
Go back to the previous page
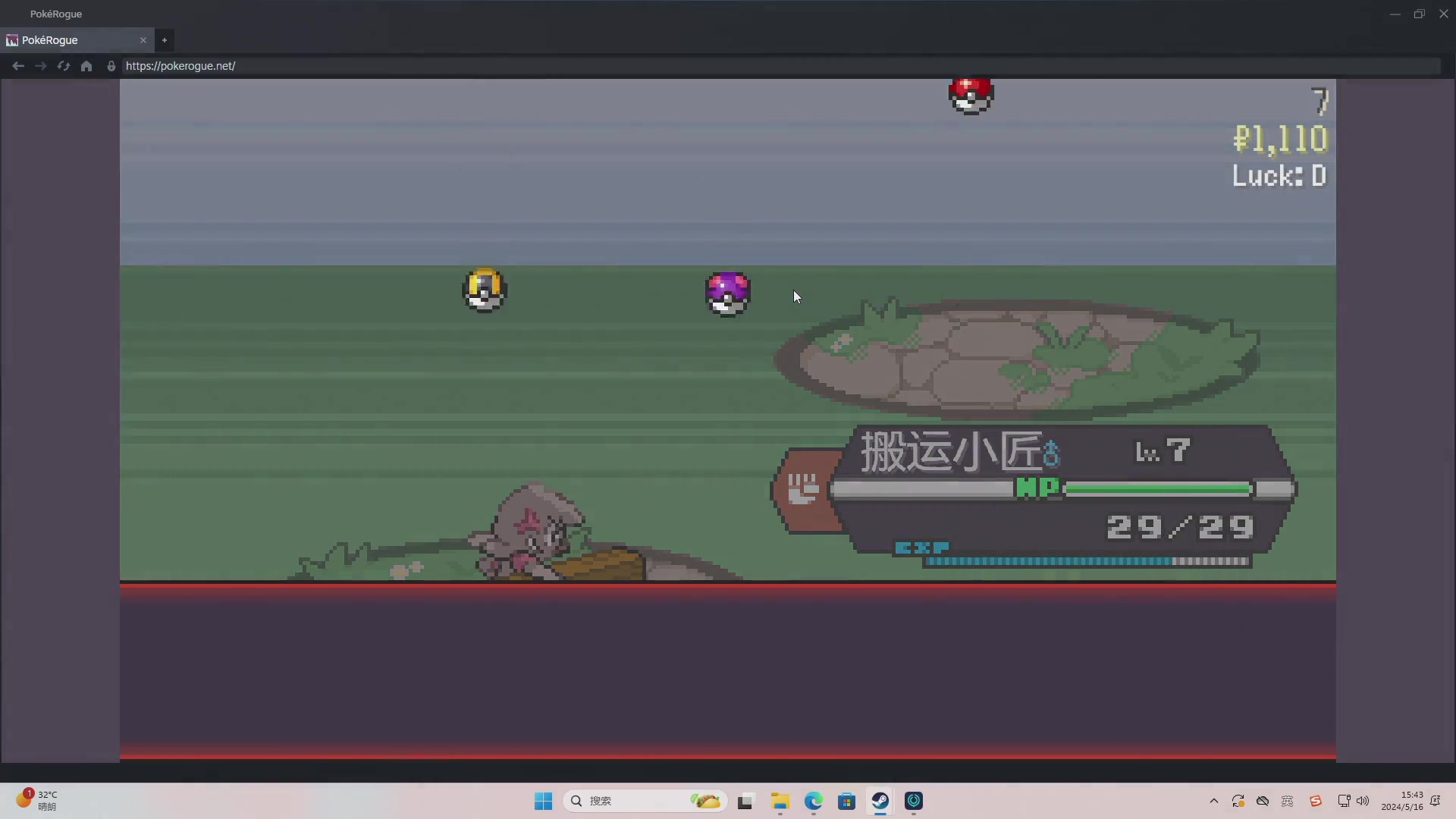tap(18, 66)
